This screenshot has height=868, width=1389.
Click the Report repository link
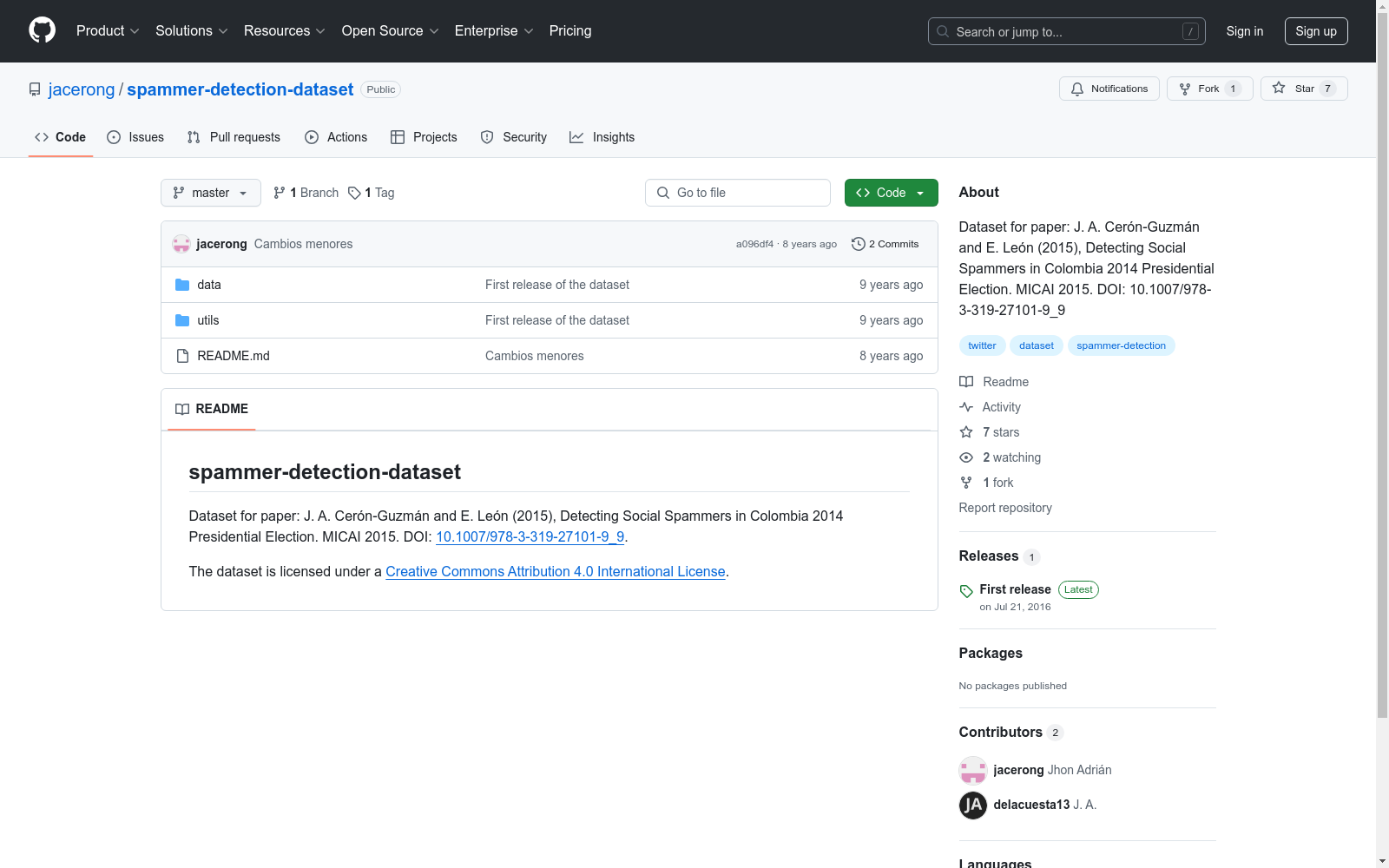1005,508
